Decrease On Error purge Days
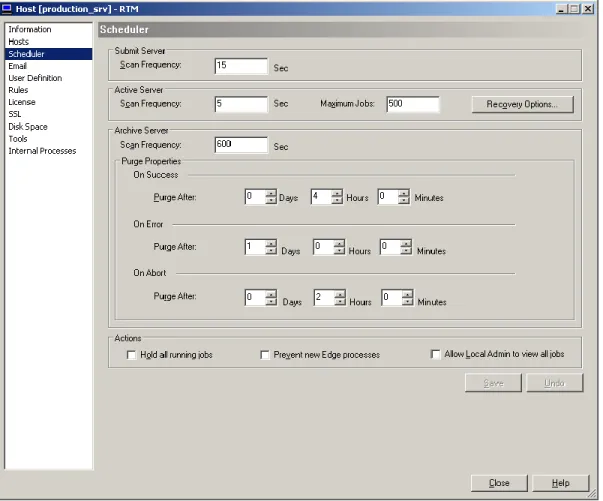The image size is (603, 501). [271, 251]
